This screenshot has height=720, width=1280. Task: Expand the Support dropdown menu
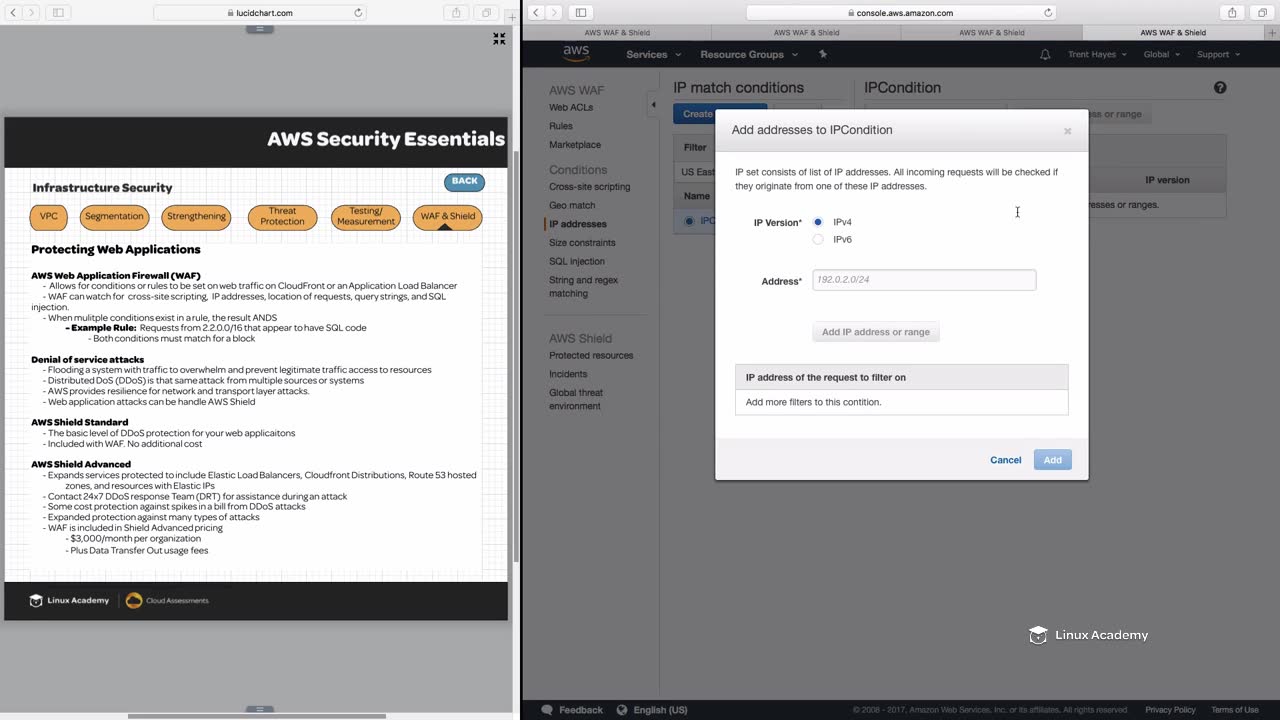pos(1219,54)
